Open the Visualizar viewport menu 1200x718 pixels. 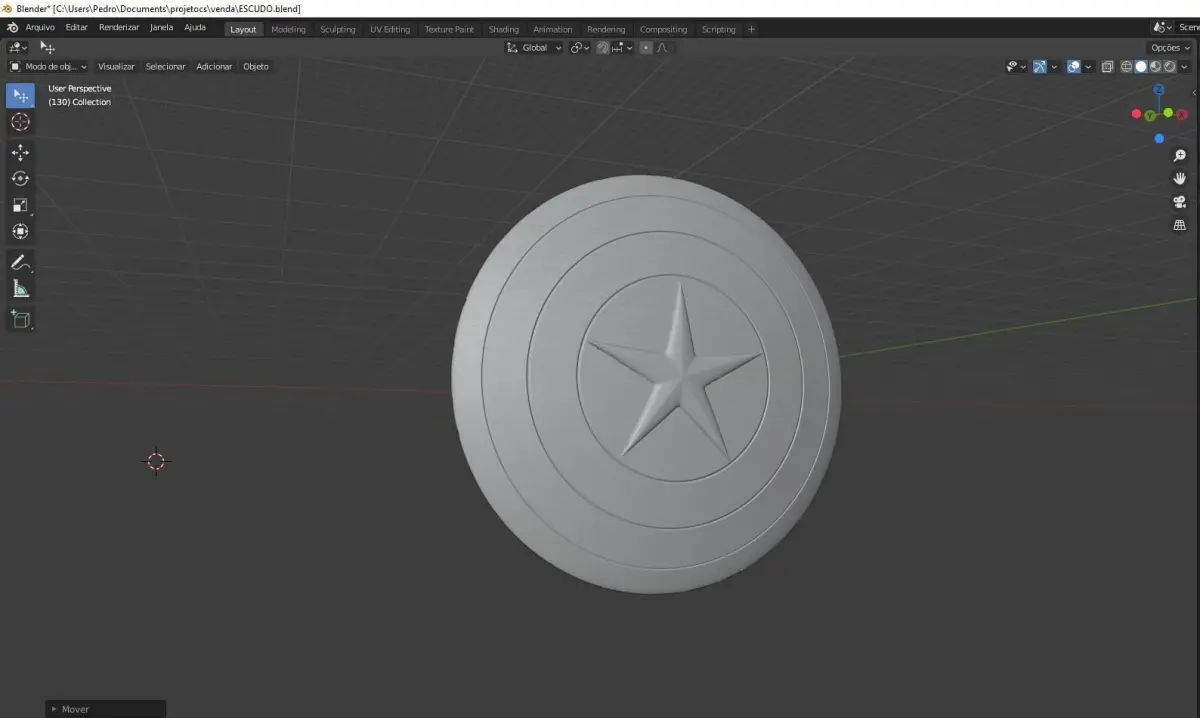(x=116, y=66)
